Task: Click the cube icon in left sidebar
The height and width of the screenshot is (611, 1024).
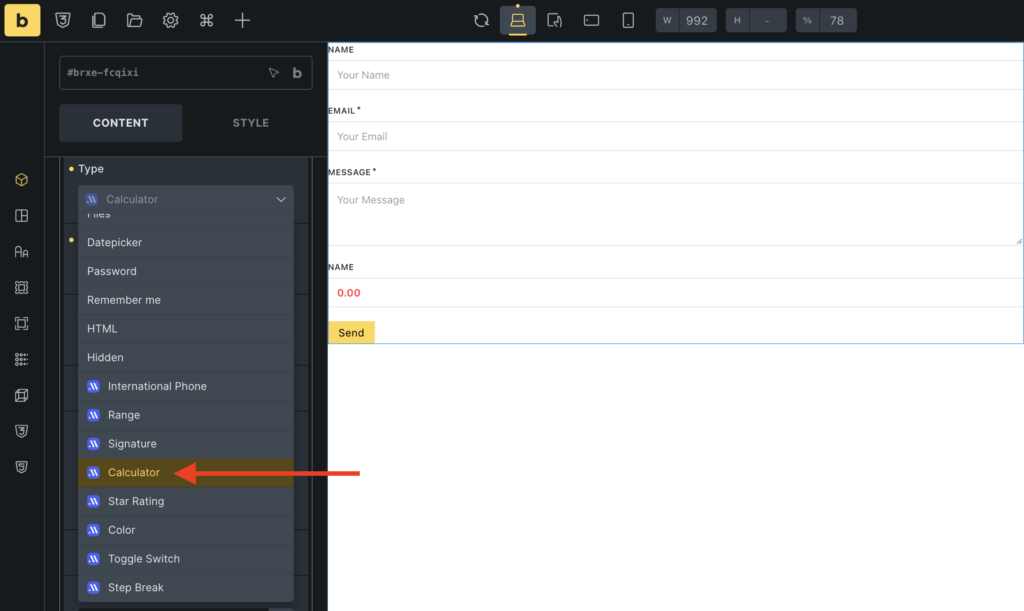Action: click(22, 180)
